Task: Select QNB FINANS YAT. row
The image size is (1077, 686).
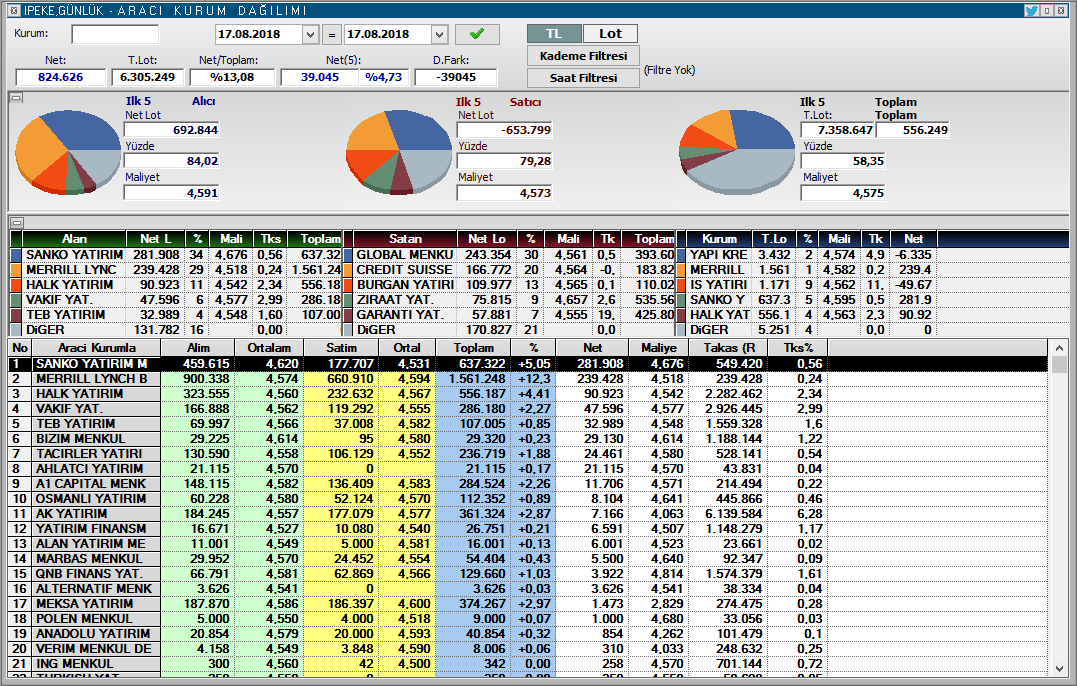Action: (528, 574)
